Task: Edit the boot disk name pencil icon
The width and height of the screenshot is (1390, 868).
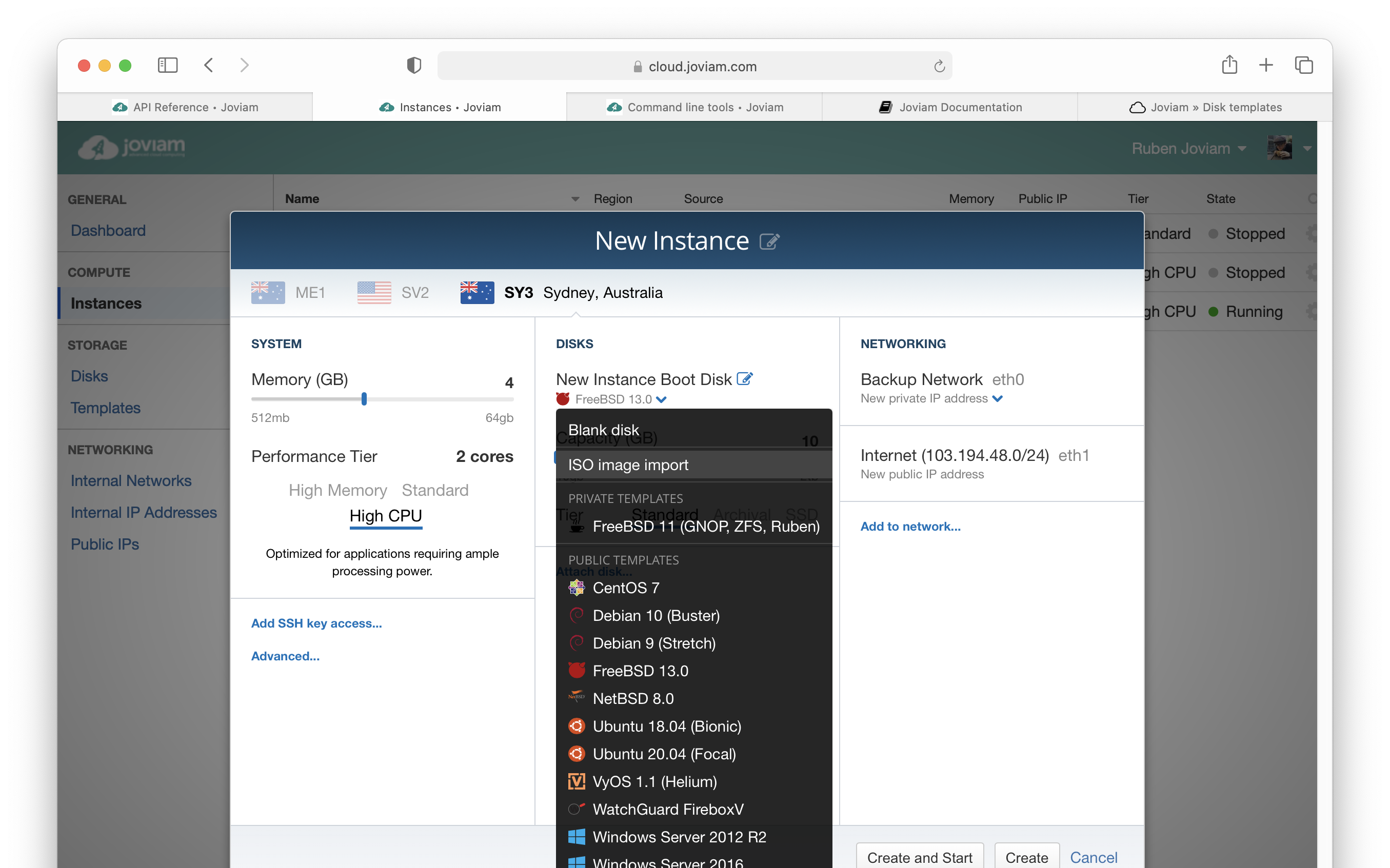Action: pos(745,379)
